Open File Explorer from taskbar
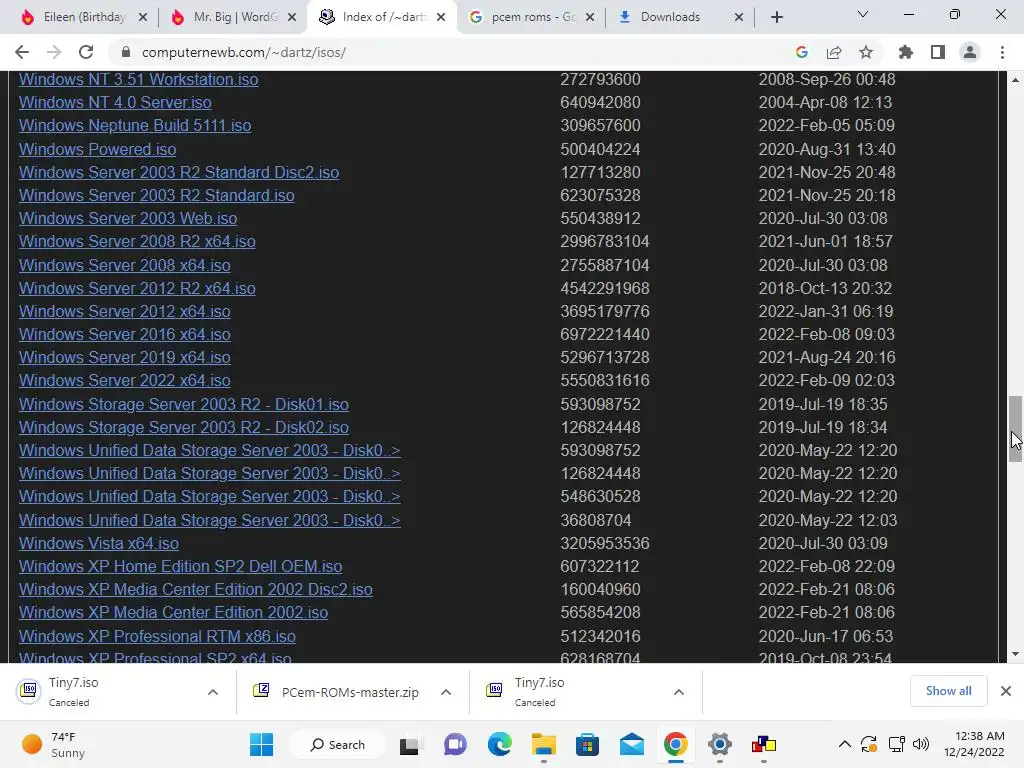 coord(543,744)
